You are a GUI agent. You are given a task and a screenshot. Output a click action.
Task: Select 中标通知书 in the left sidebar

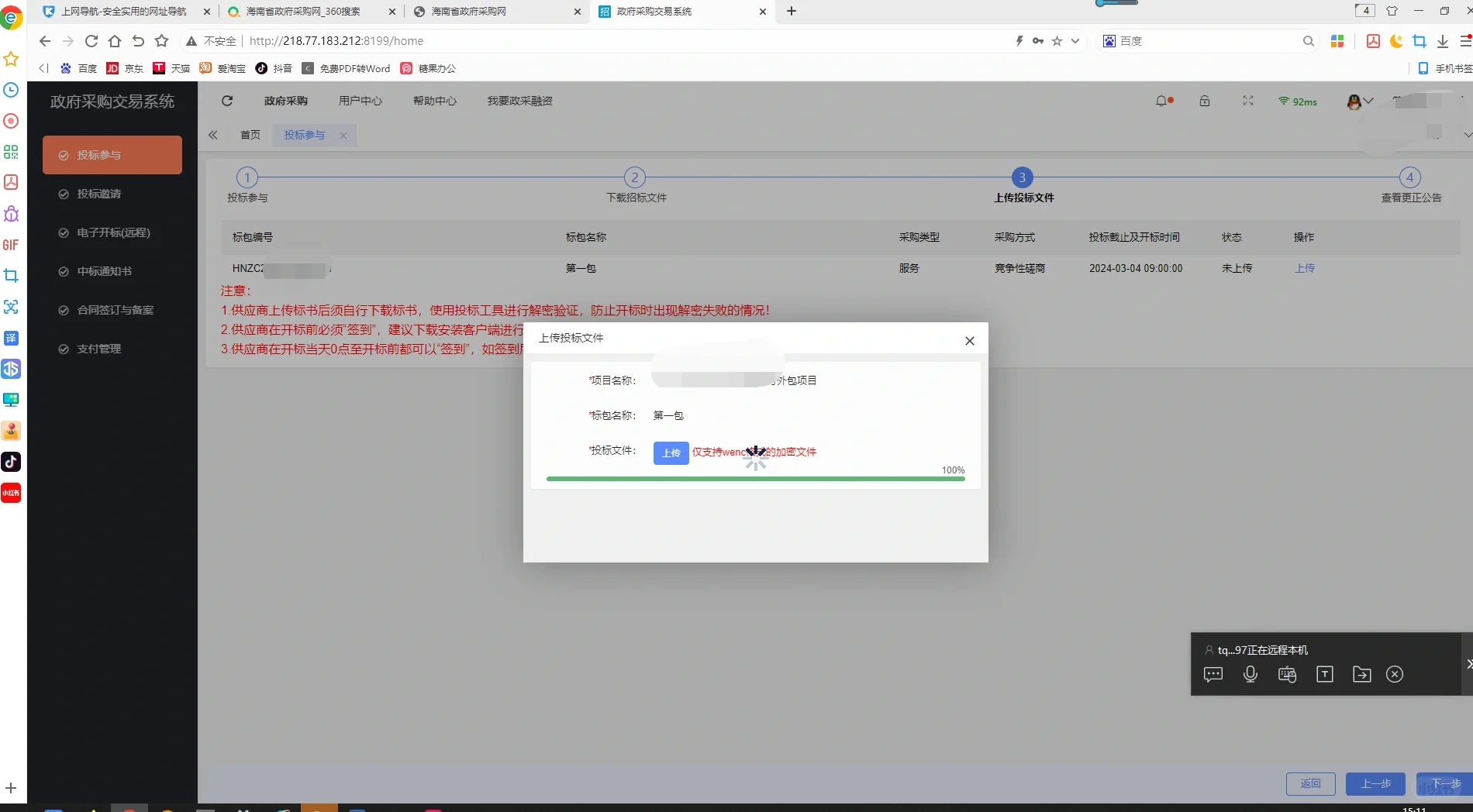click(x=112, y=271)
